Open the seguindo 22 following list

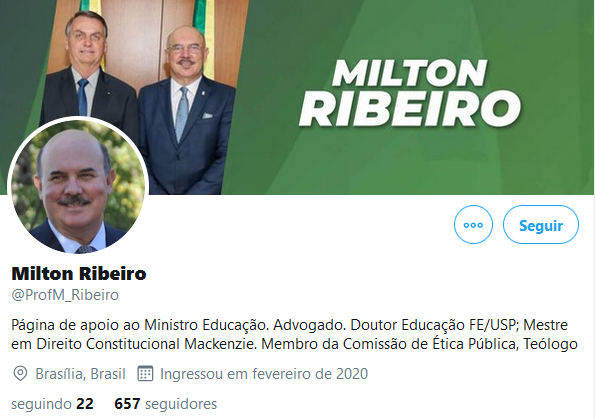click(52, 404)
